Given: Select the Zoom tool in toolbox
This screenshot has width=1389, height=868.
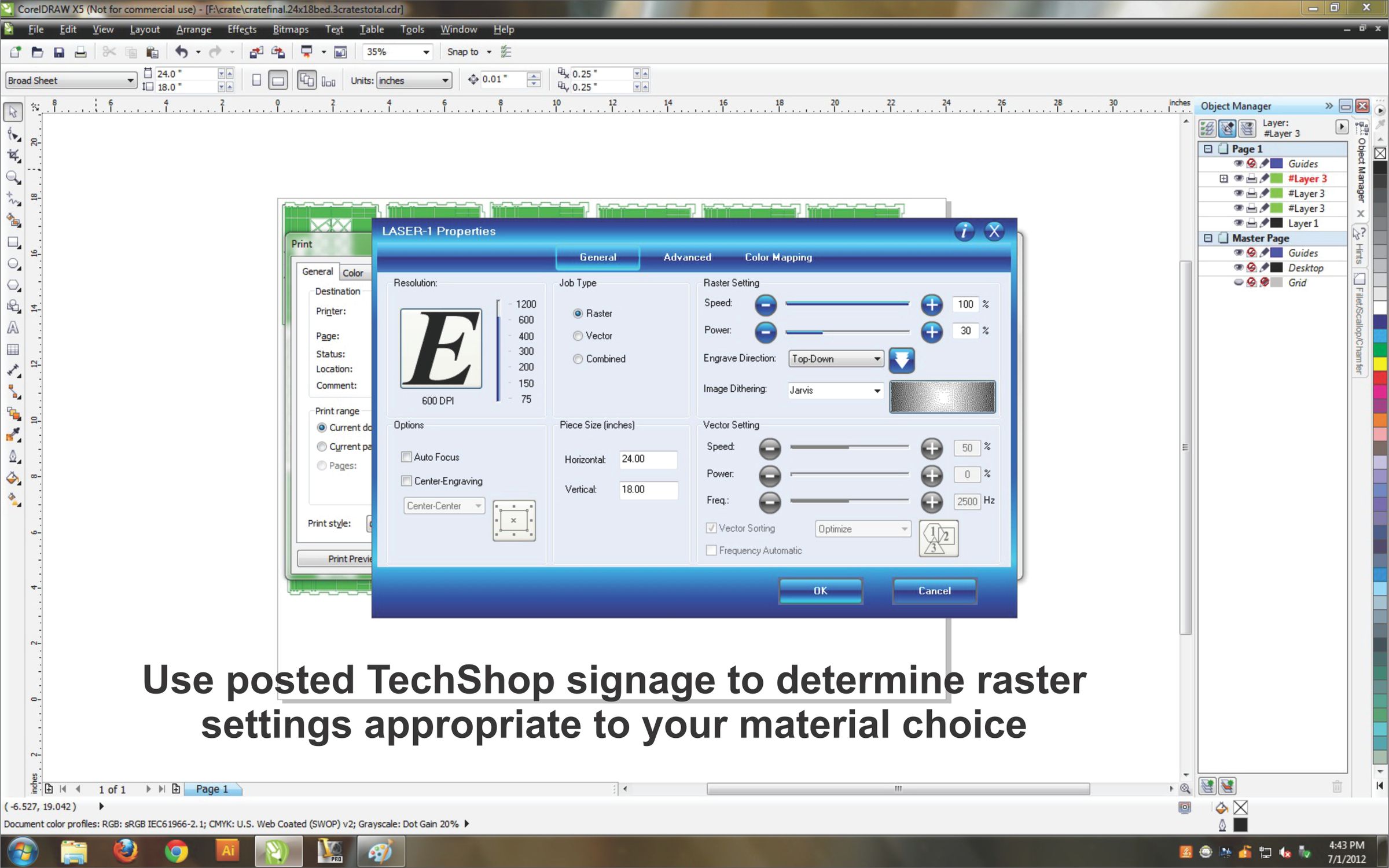Looking at the screenshot, I should (x=13, y=178).
